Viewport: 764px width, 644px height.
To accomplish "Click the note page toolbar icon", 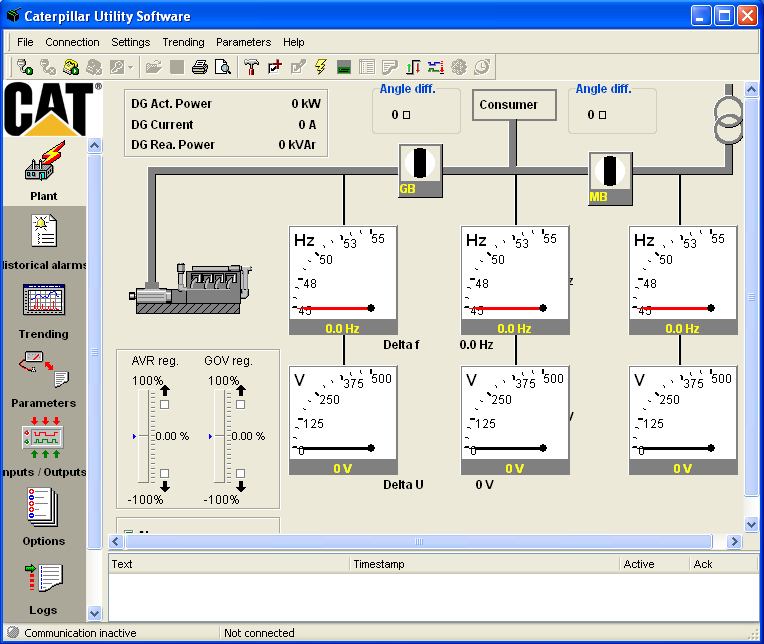I will coord(390,67).
